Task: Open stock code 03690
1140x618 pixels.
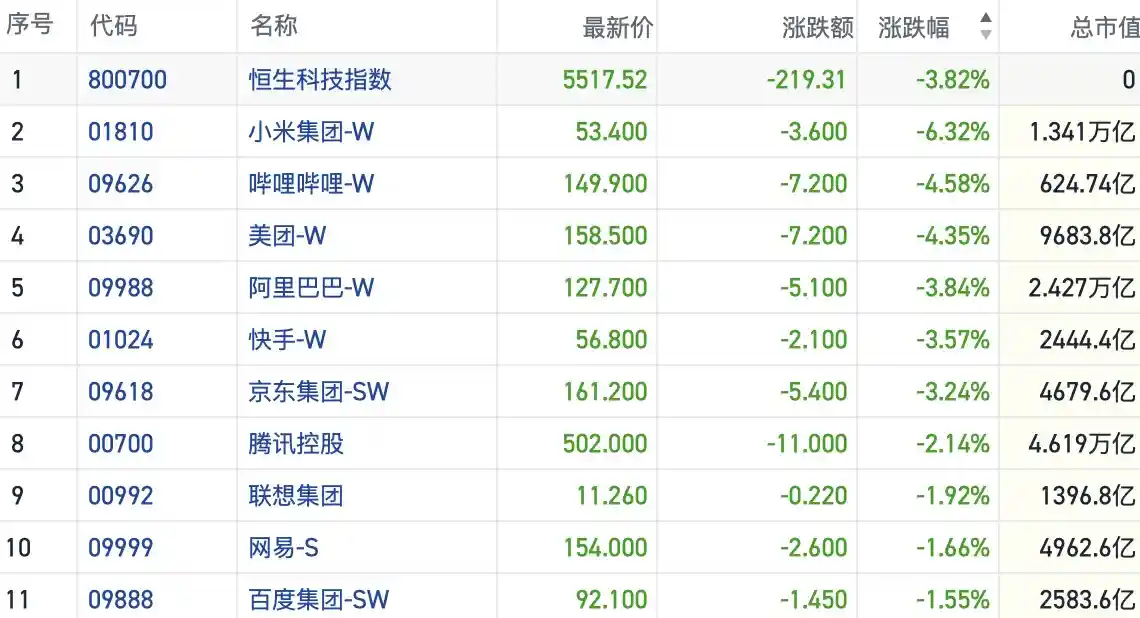Action: pos(121,236)
